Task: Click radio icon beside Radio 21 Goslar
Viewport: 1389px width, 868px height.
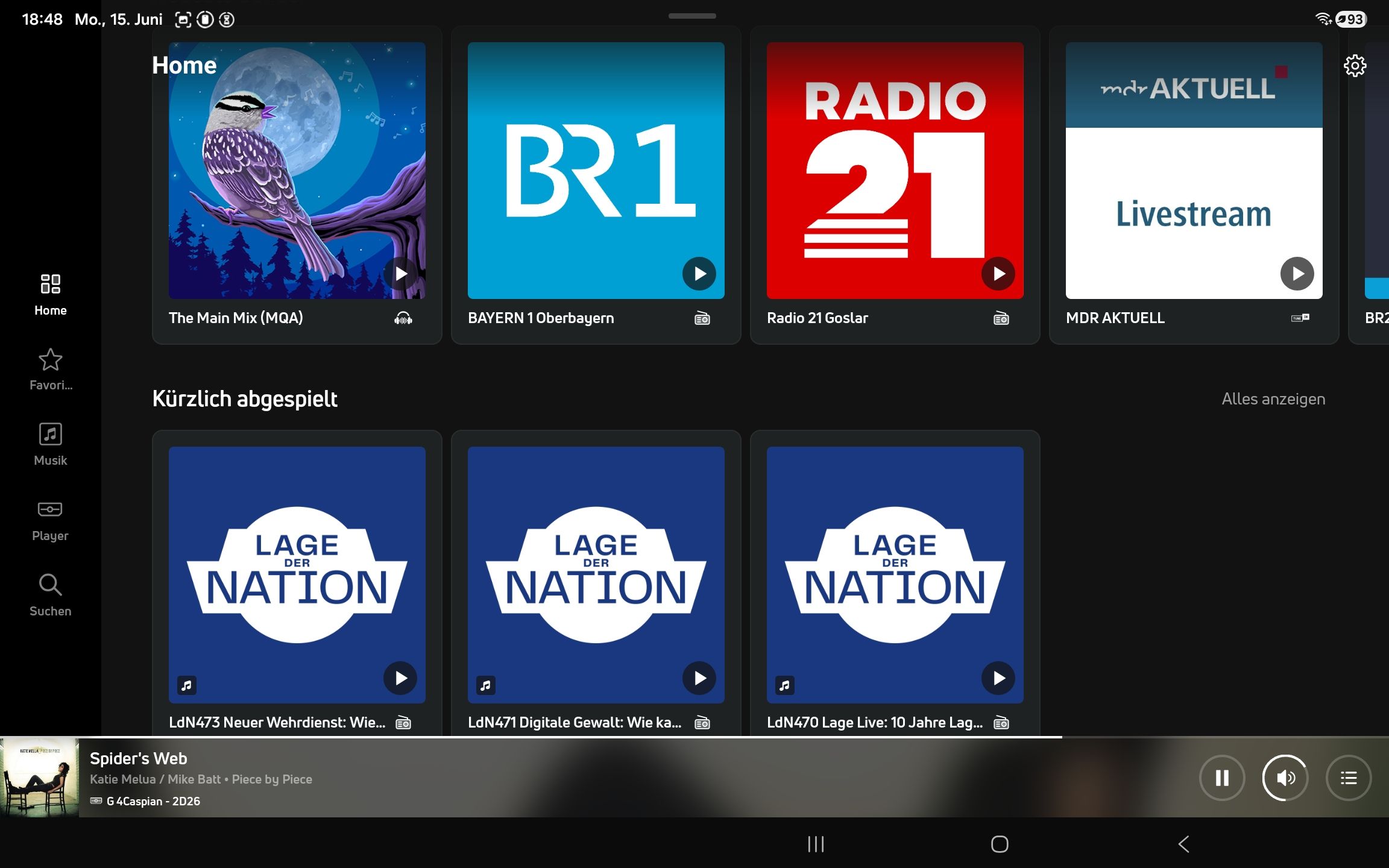Action: (1001, 318)
